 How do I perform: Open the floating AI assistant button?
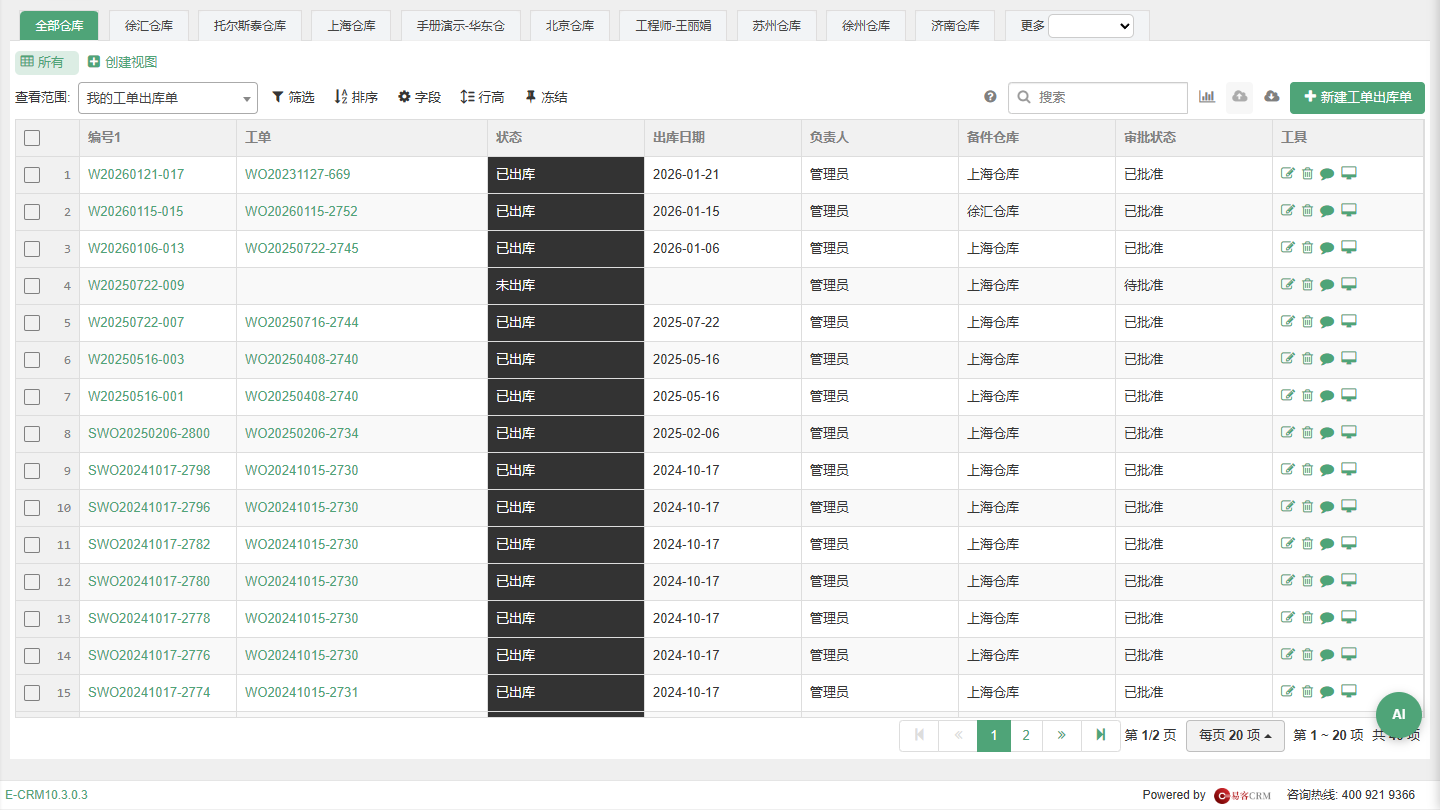click(1399, 715)
